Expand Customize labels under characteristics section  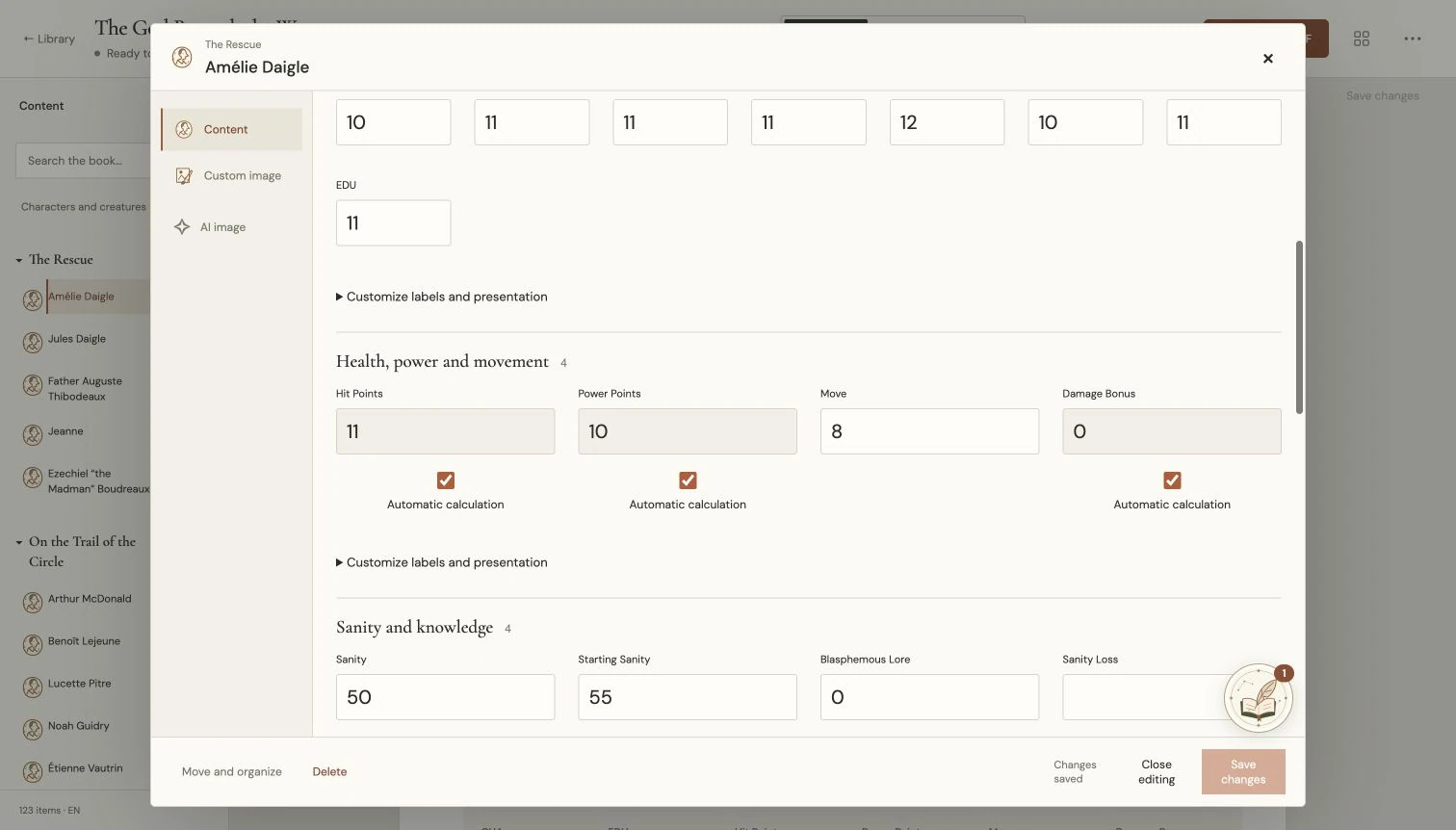pyautogui.click(x=442, y=297)
